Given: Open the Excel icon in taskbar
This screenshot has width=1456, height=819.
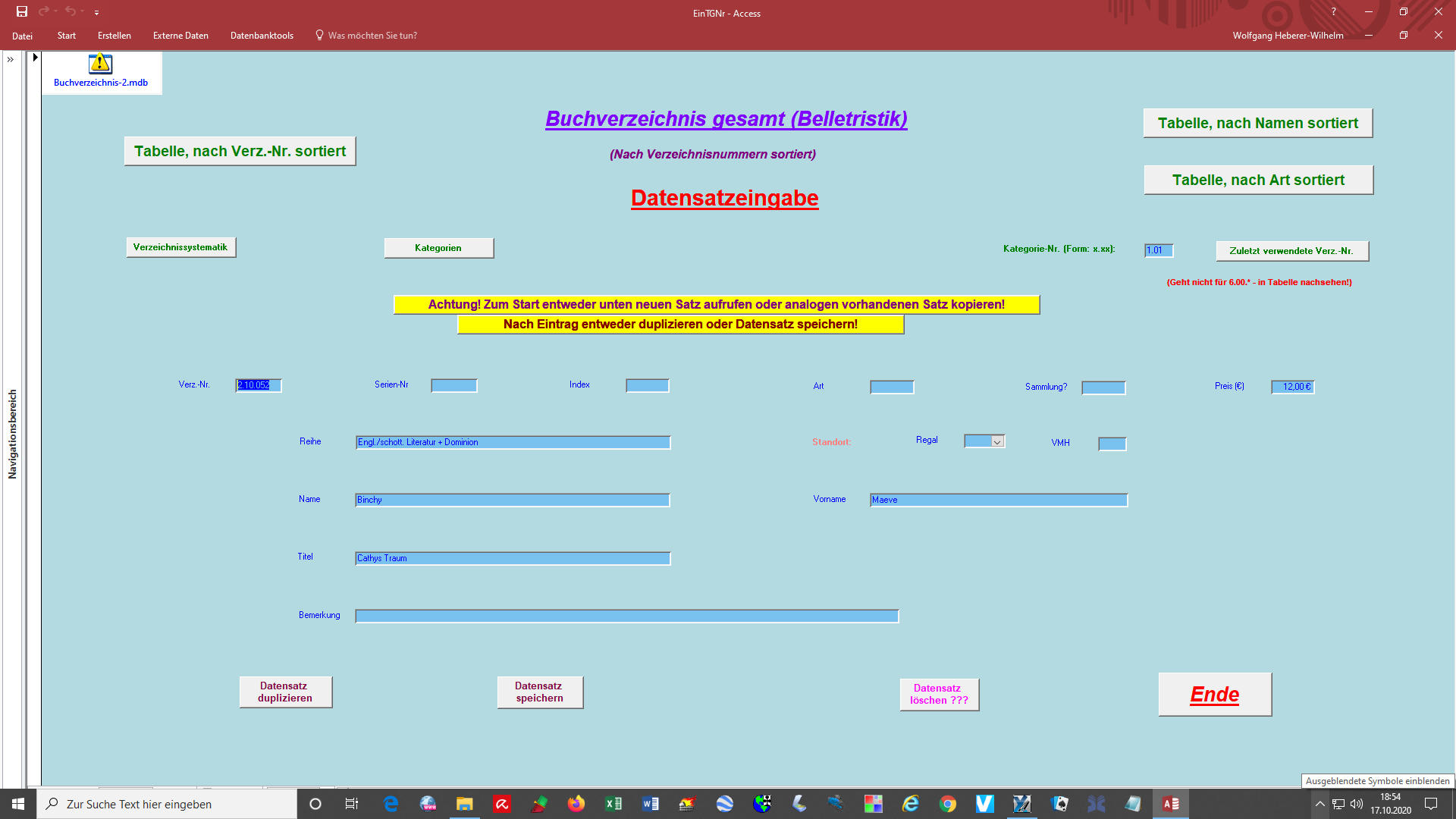Looking at the screenshot, I should [613, 804].
